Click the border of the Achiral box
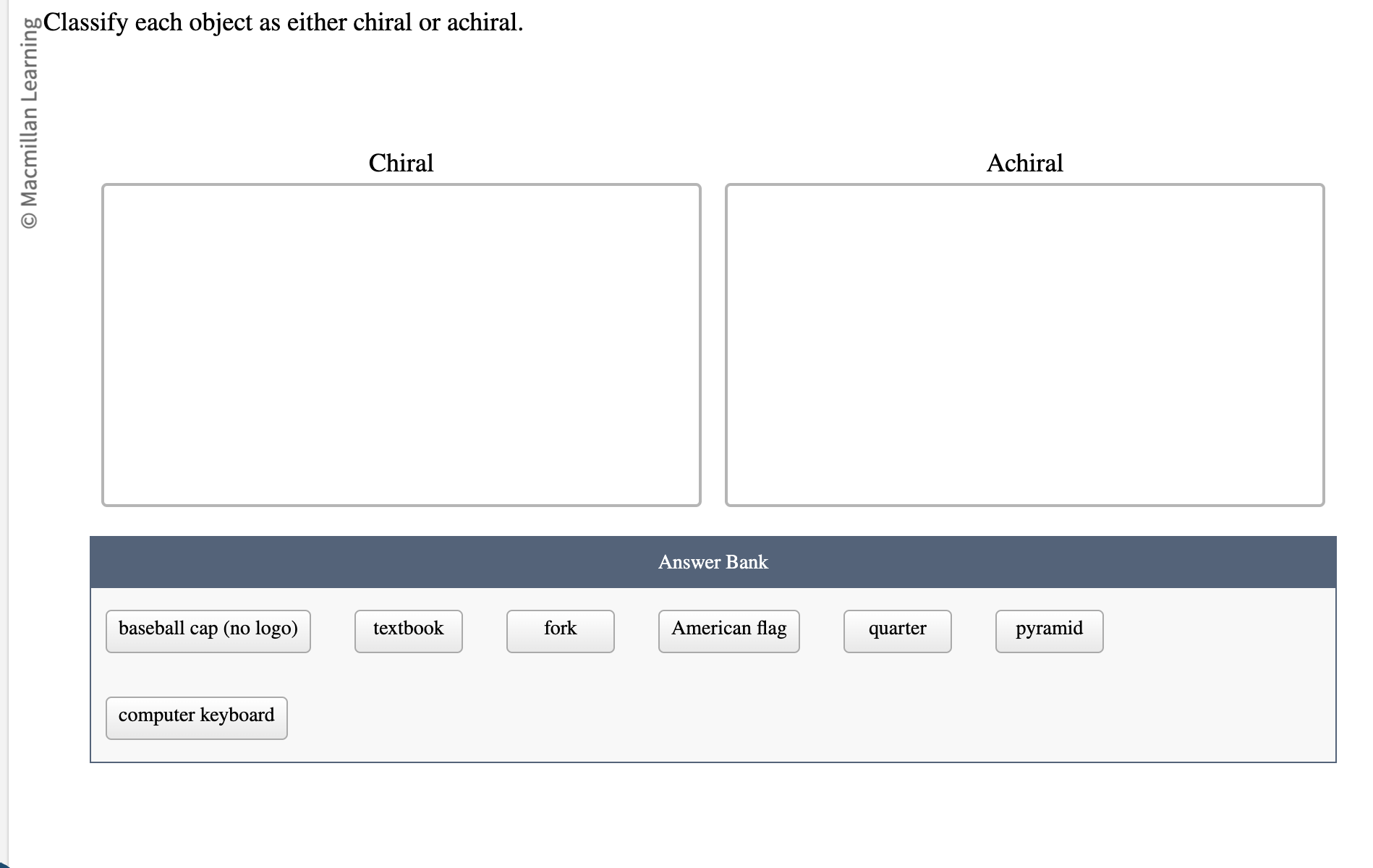Image resolution: width=1373 pixels, height=868 pixels. 1024,185
